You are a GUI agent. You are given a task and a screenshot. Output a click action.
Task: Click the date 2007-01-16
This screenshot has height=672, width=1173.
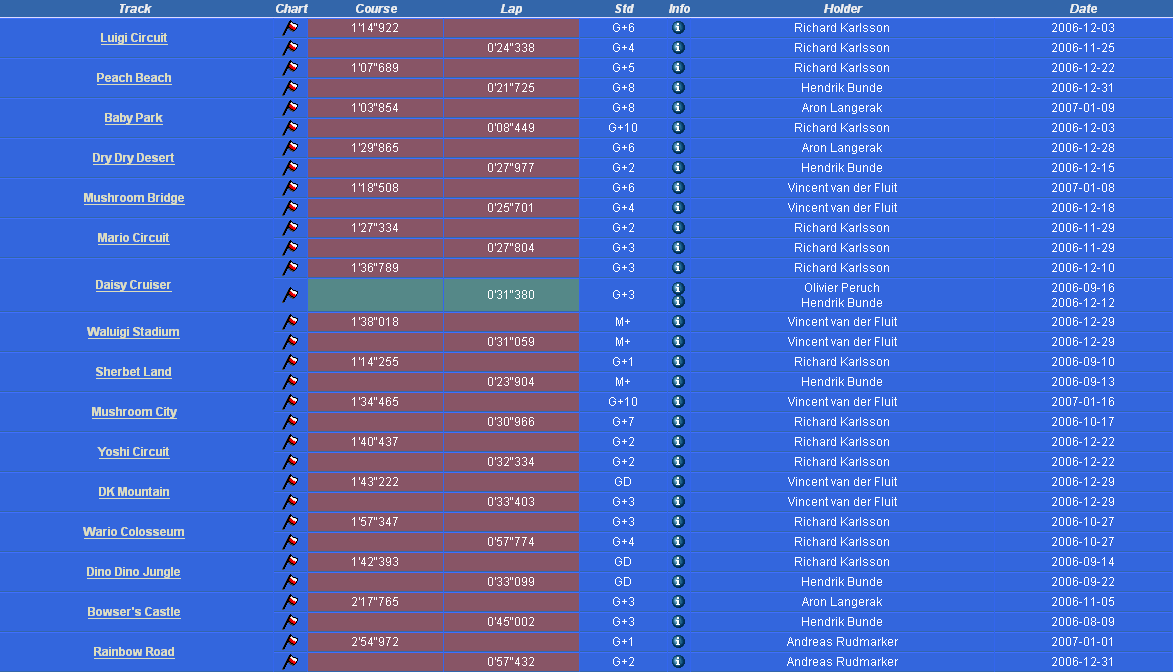point(1083,402)
